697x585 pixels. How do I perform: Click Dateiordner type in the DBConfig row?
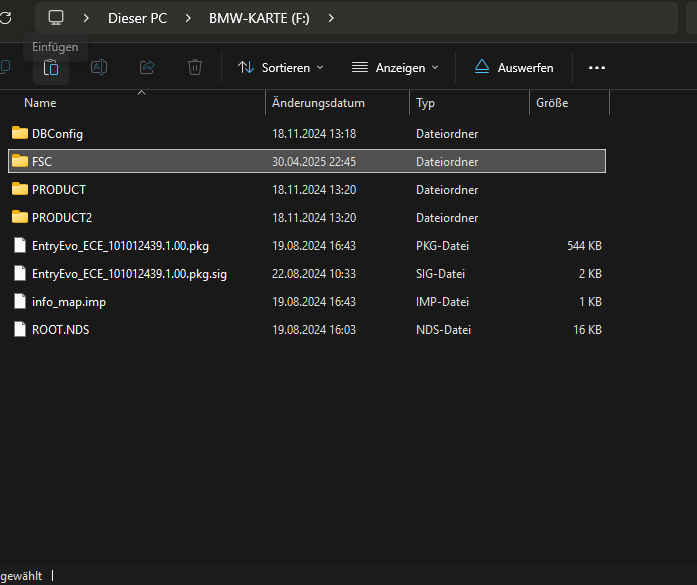point(447,133)
